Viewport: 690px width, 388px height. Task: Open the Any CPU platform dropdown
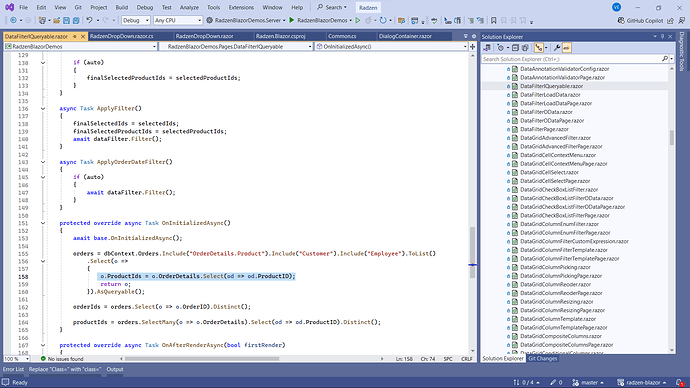click(178, 20)
